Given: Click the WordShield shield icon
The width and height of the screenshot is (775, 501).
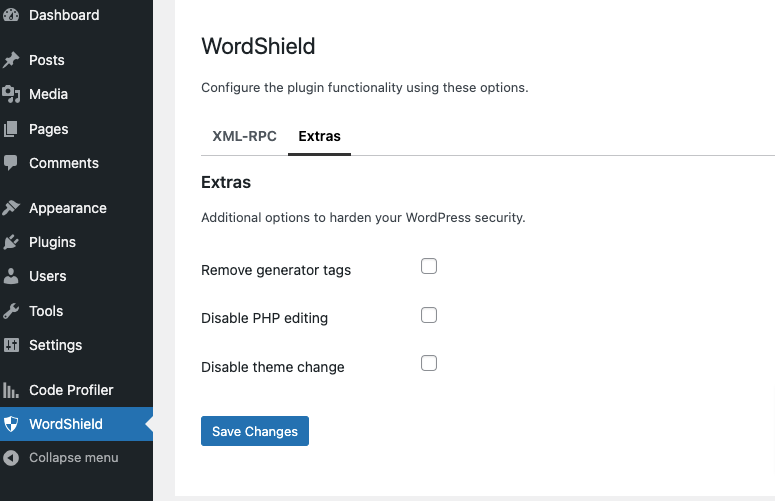Looking at the screenshot, I should click(x=11, y=424).
